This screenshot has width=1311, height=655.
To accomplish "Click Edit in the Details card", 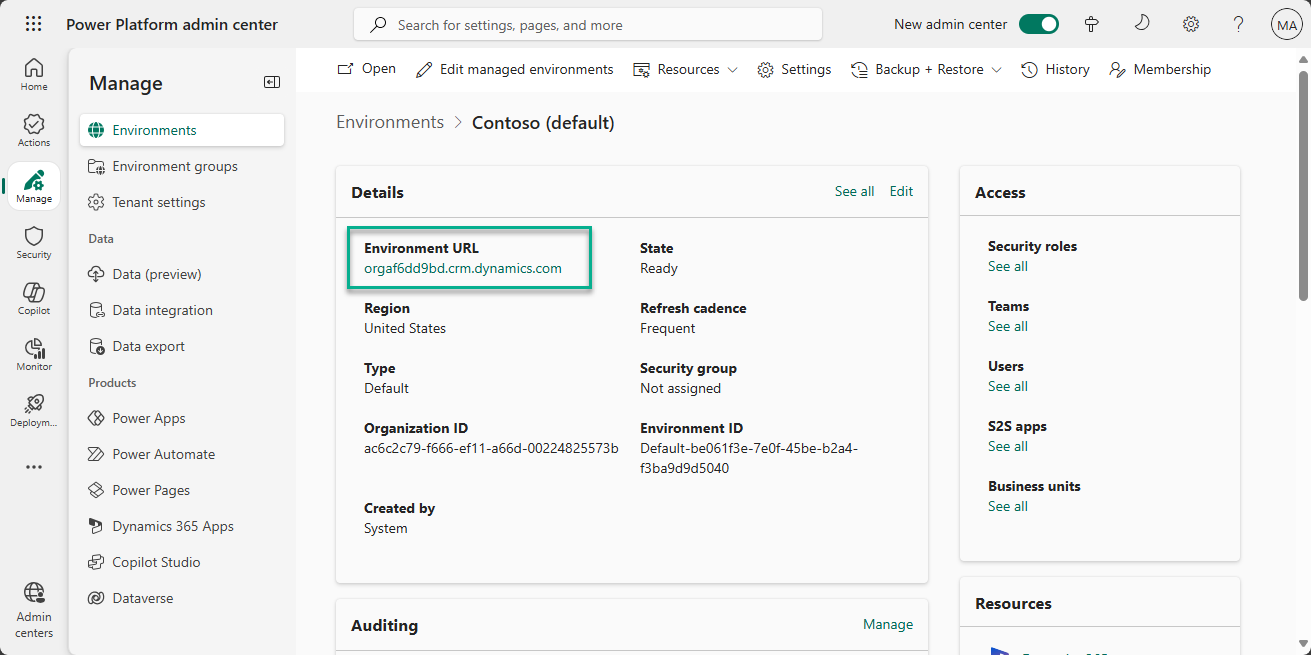I will (901, 191).
